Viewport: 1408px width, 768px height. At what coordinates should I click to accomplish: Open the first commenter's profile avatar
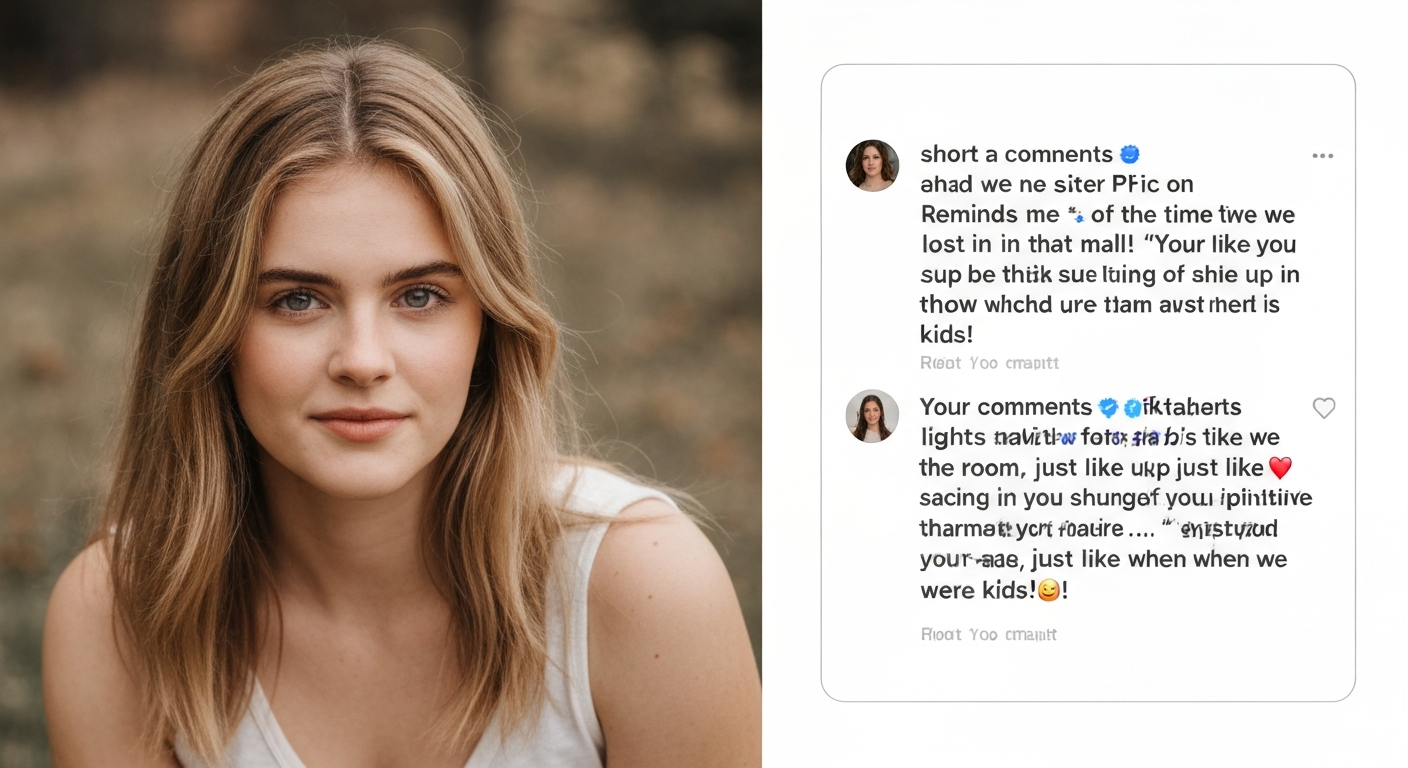coord(871,165)
